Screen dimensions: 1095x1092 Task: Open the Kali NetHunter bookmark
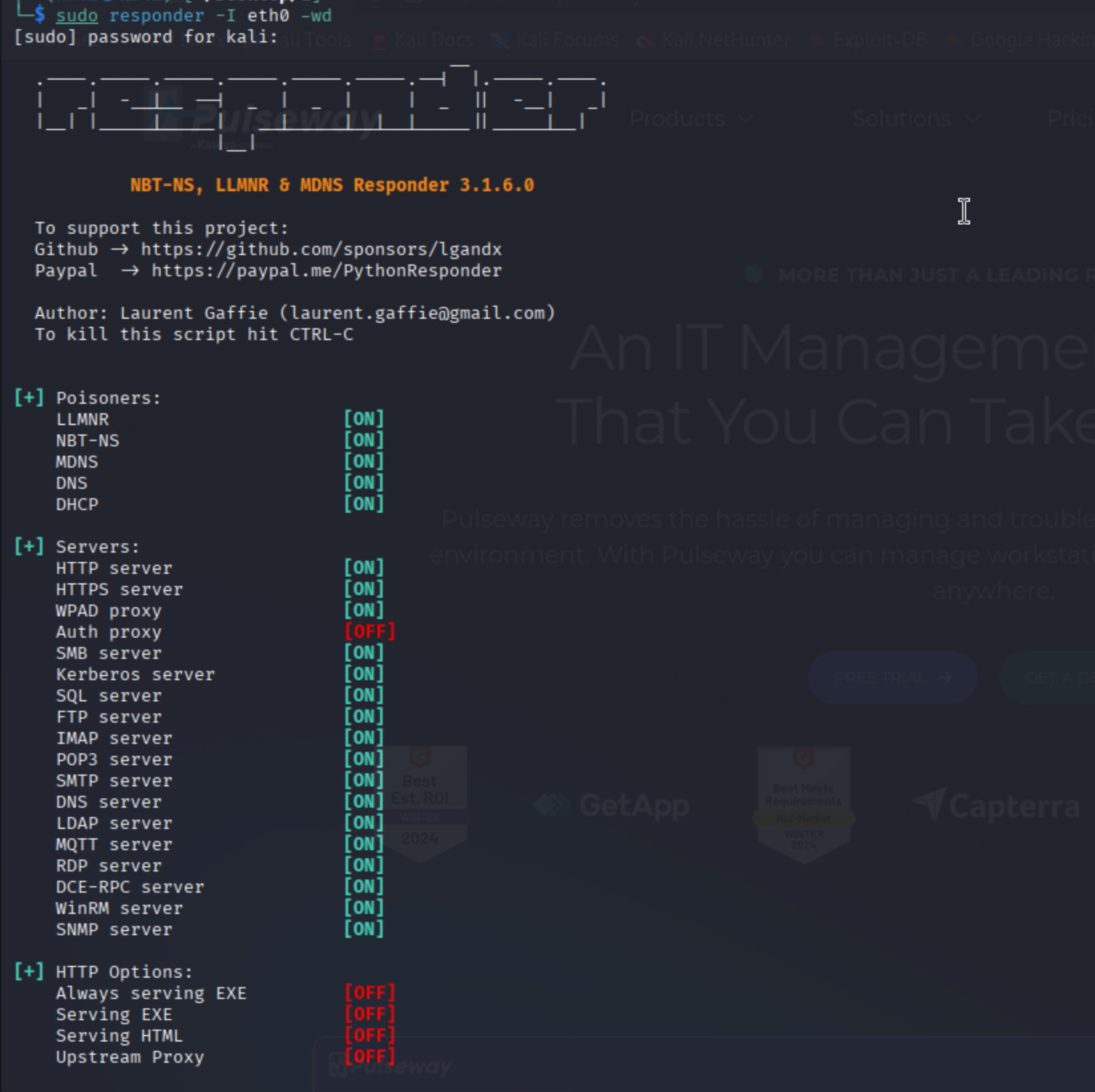click(715, 40)
